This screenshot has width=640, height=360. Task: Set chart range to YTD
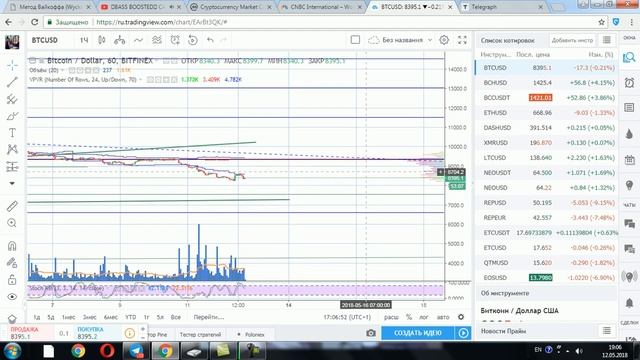131,317
